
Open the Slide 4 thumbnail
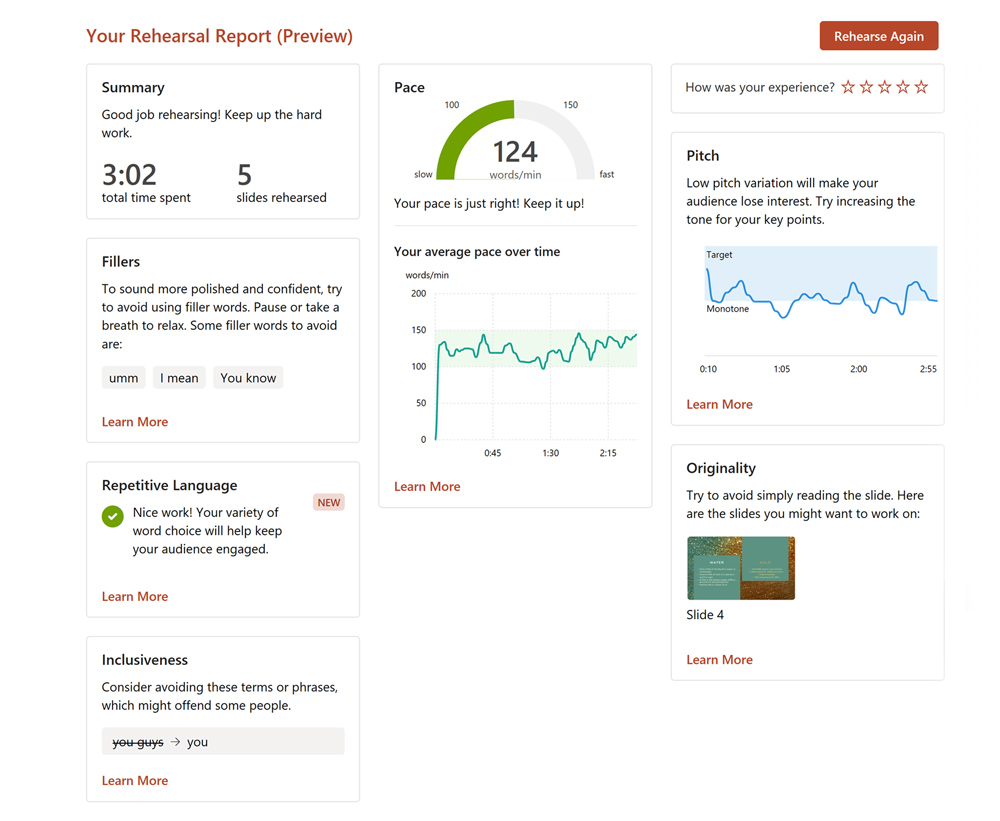[x=740, y=568]
